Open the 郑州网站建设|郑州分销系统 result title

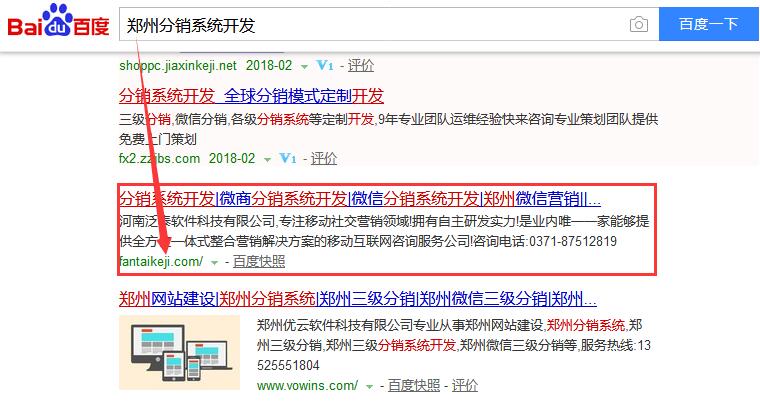359,299
